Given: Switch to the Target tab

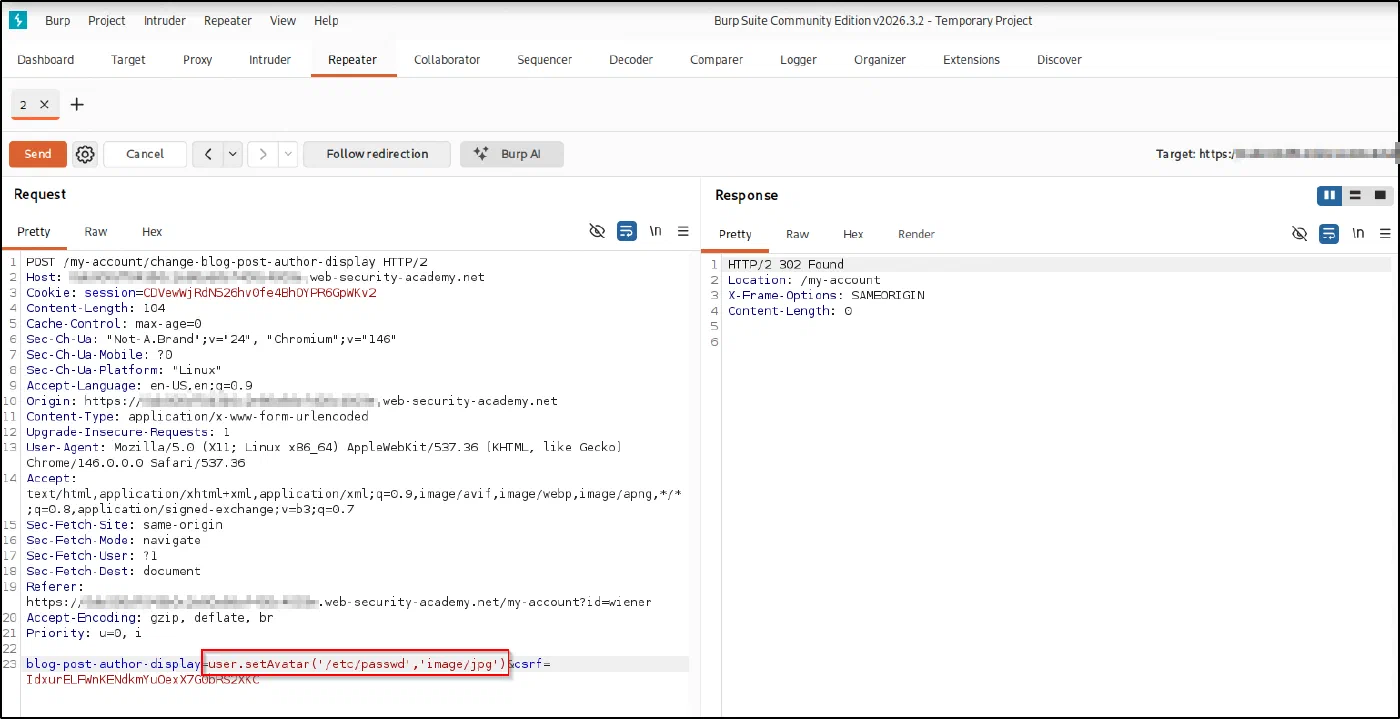Looking at the screenshot, I should [x=128, y=60].
